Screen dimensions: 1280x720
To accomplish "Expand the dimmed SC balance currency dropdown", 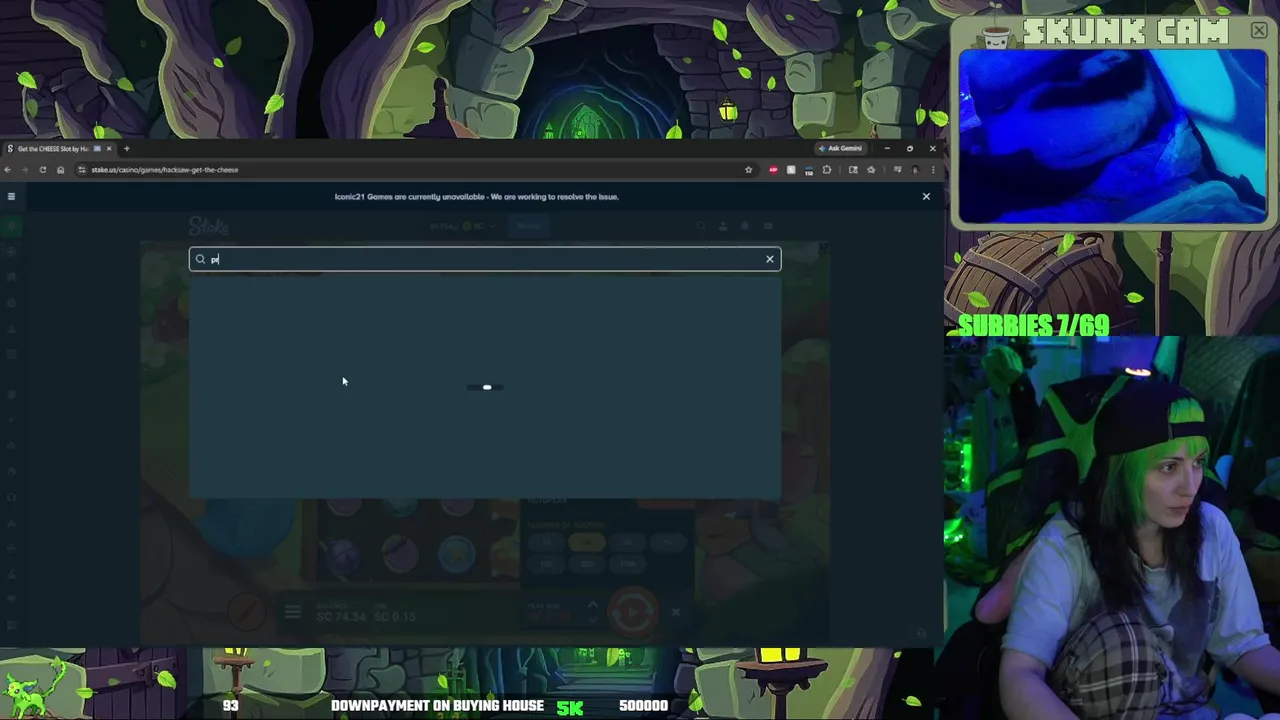I will point(462,226).
